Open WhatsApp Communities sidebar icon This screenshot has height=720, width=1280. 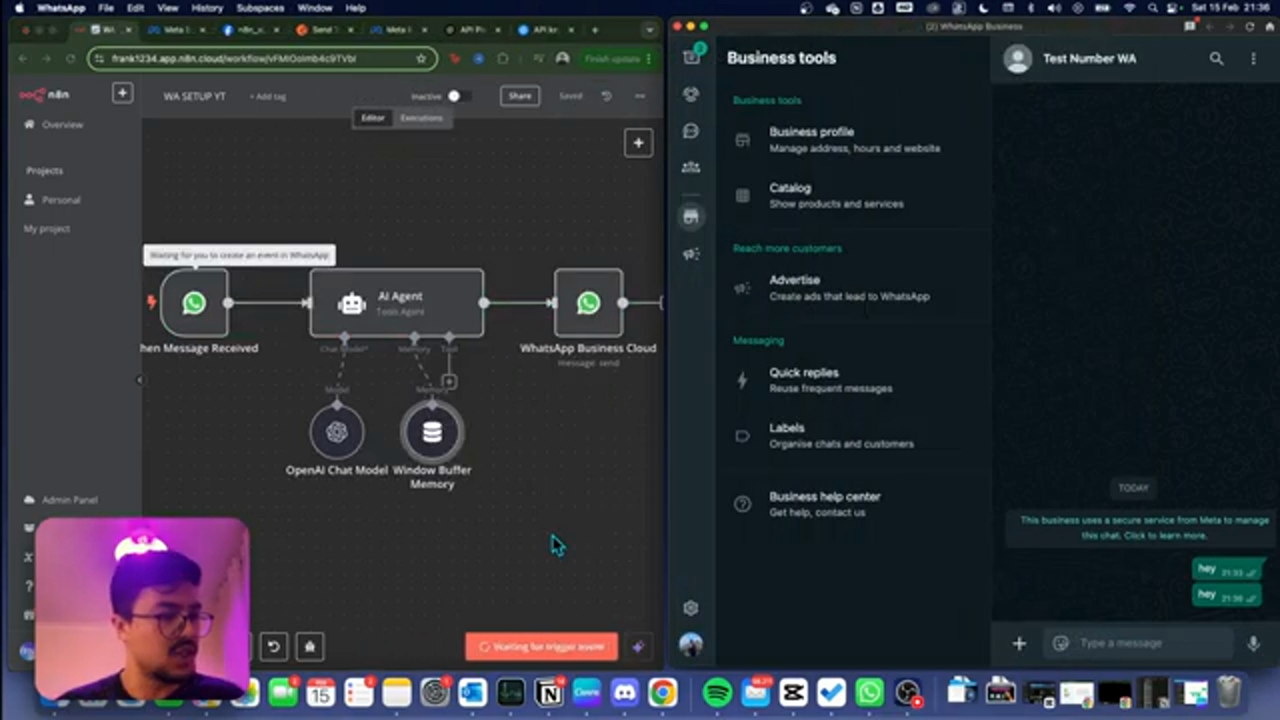click(x=691, y=168)
